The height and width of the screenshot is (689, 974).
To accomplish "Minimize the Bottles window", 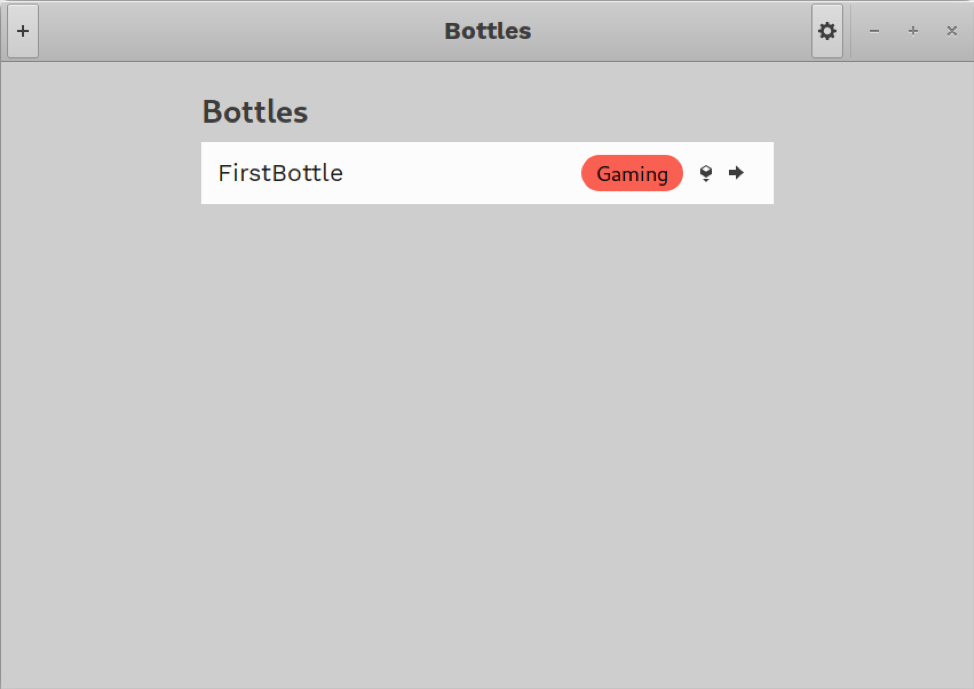I will click(874, 31).
